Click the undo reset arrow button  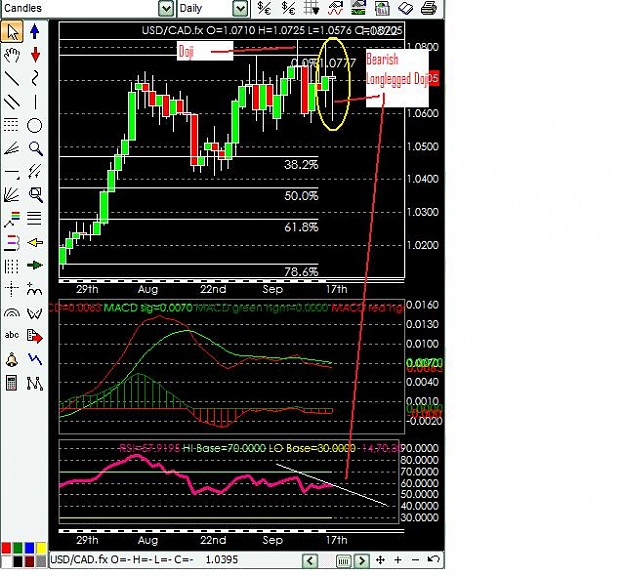point(433,560)
